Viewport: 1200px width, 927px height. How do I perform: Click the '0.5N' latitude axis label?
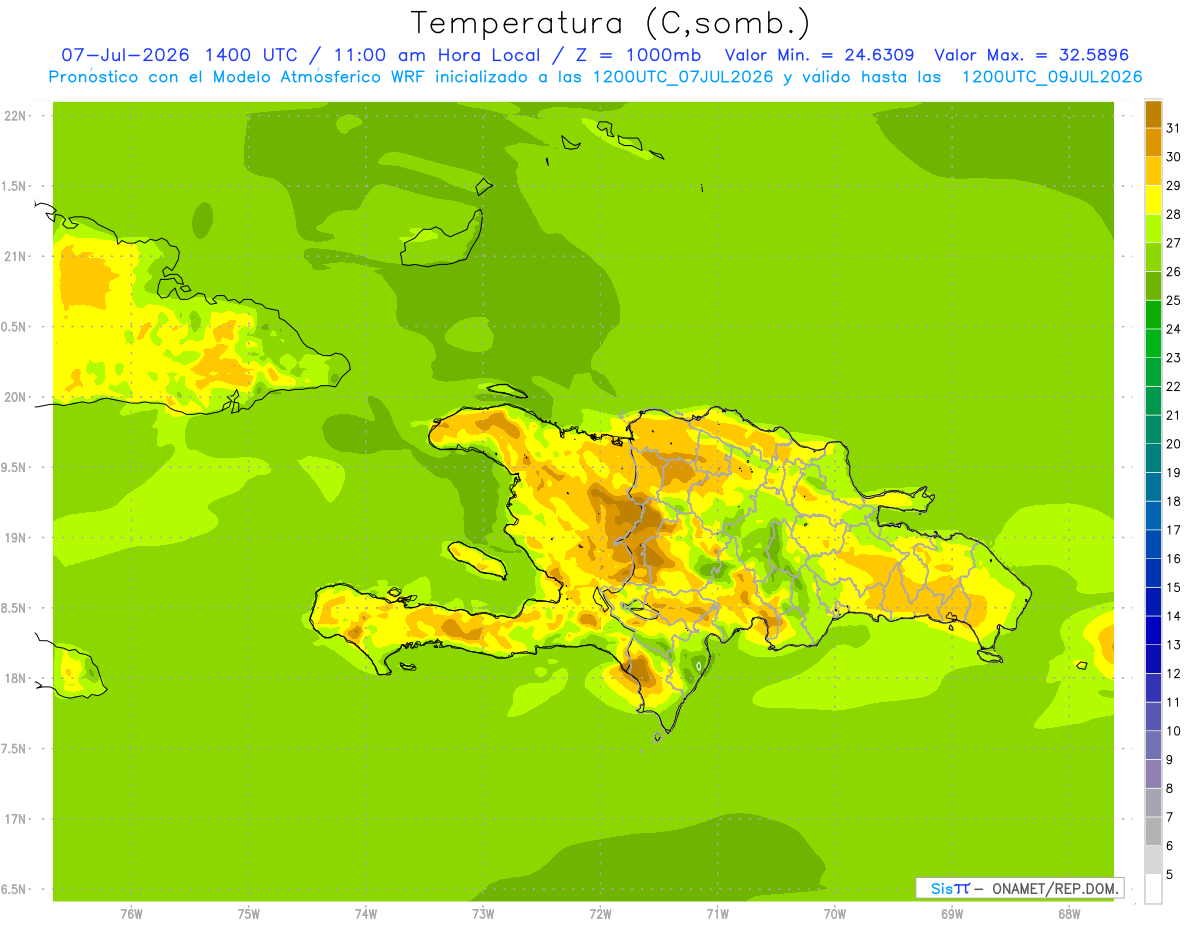pos(15,327)
